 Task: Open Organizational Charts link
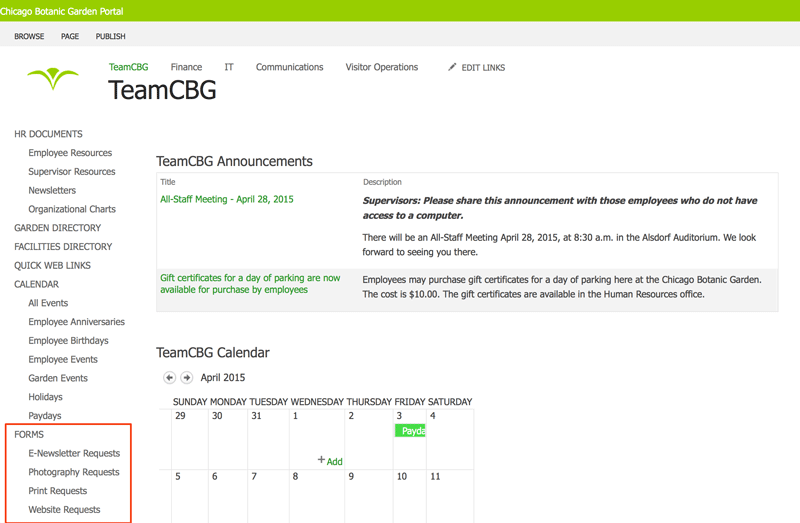(72, 209)
